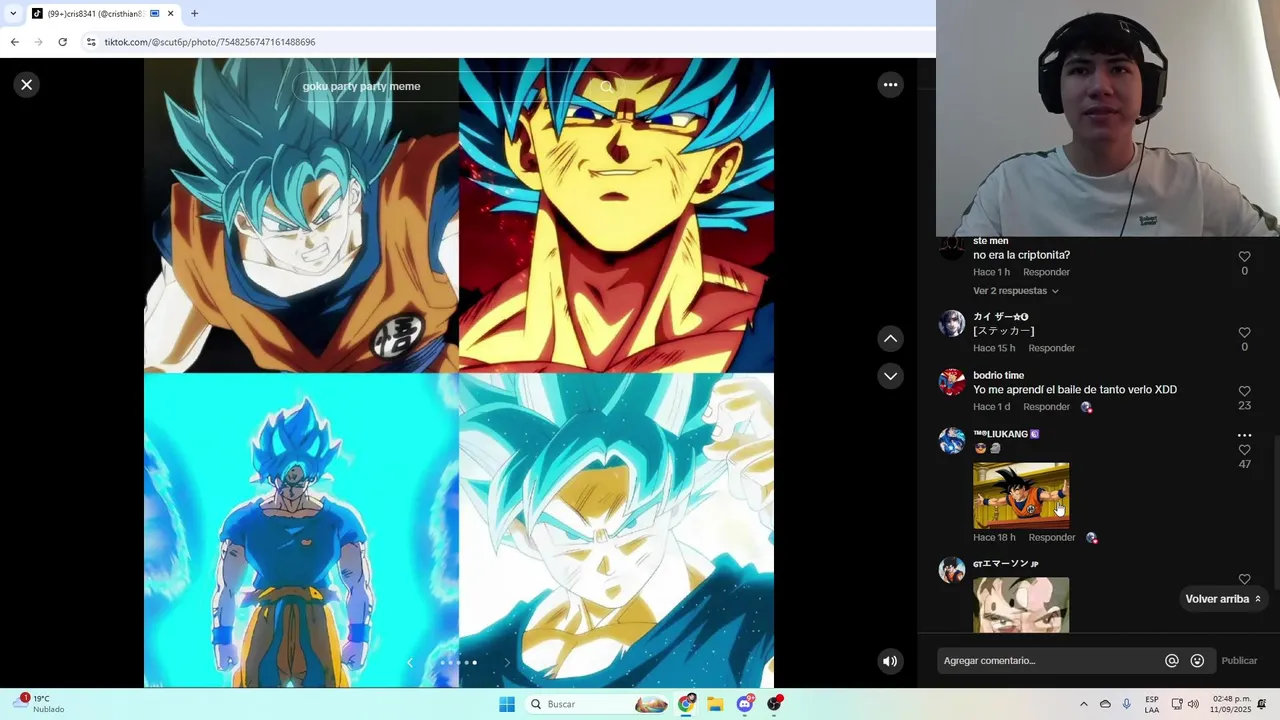
Task: Click the liker avatar badge on LIUKANG's comment
Action: click(x=1092, y=538)
